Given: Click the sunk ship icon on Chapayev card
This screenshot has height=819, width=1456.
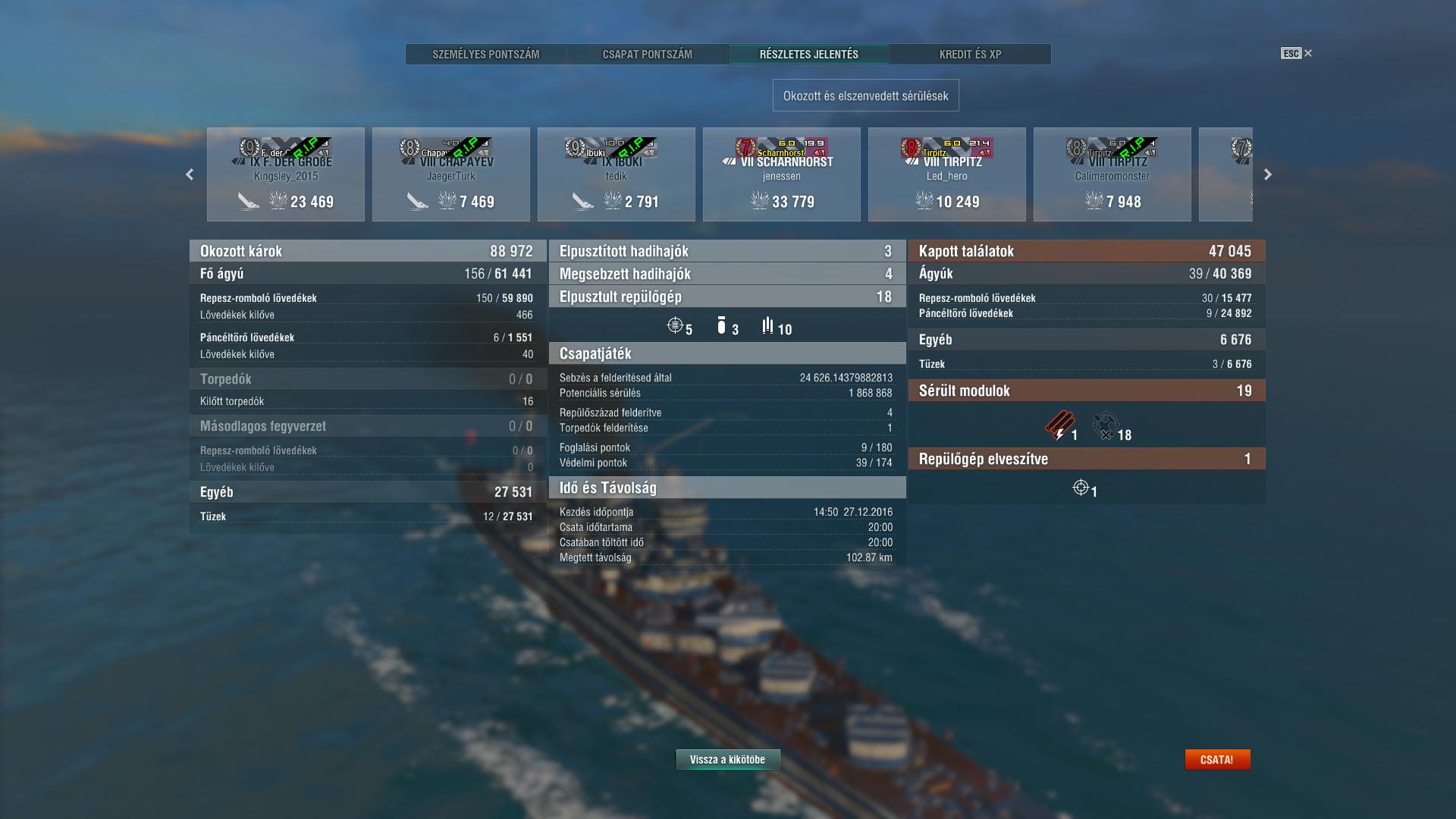Looking at the screenshot, I should tap(417, 201).
